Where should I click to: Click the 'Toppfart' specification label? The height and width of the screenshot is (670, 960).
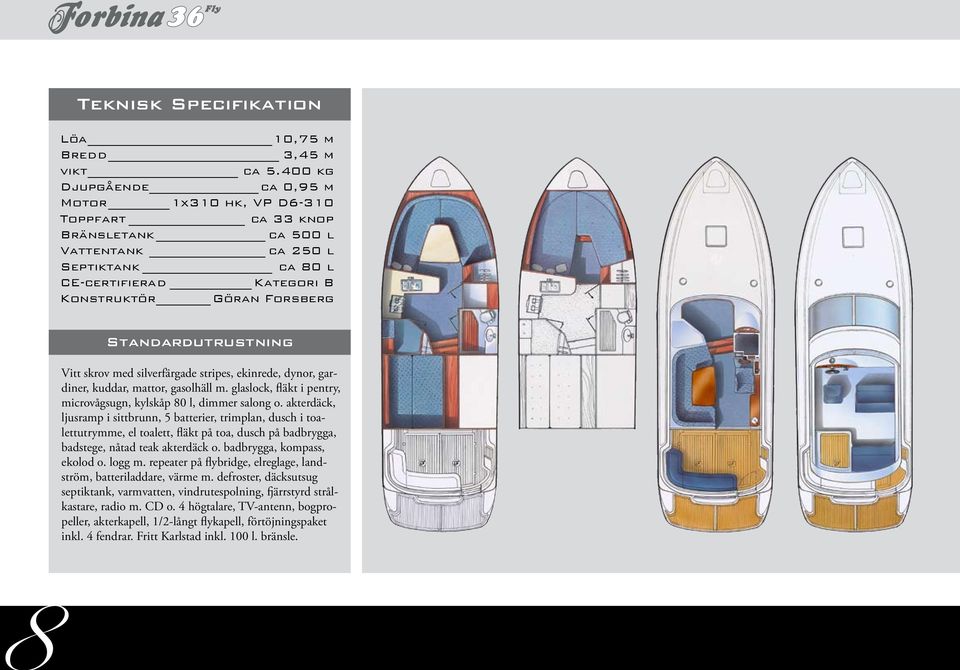(93, 219)
